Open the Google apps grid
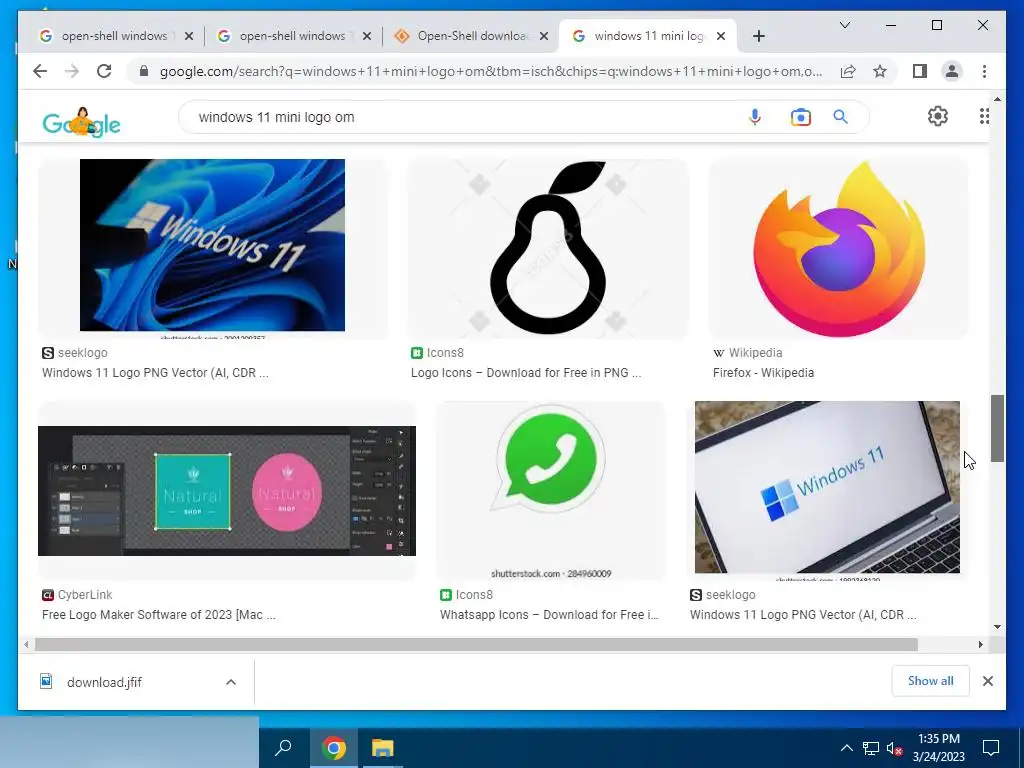The width and height of the screenshot is (1024, 768). click(984, 116)
